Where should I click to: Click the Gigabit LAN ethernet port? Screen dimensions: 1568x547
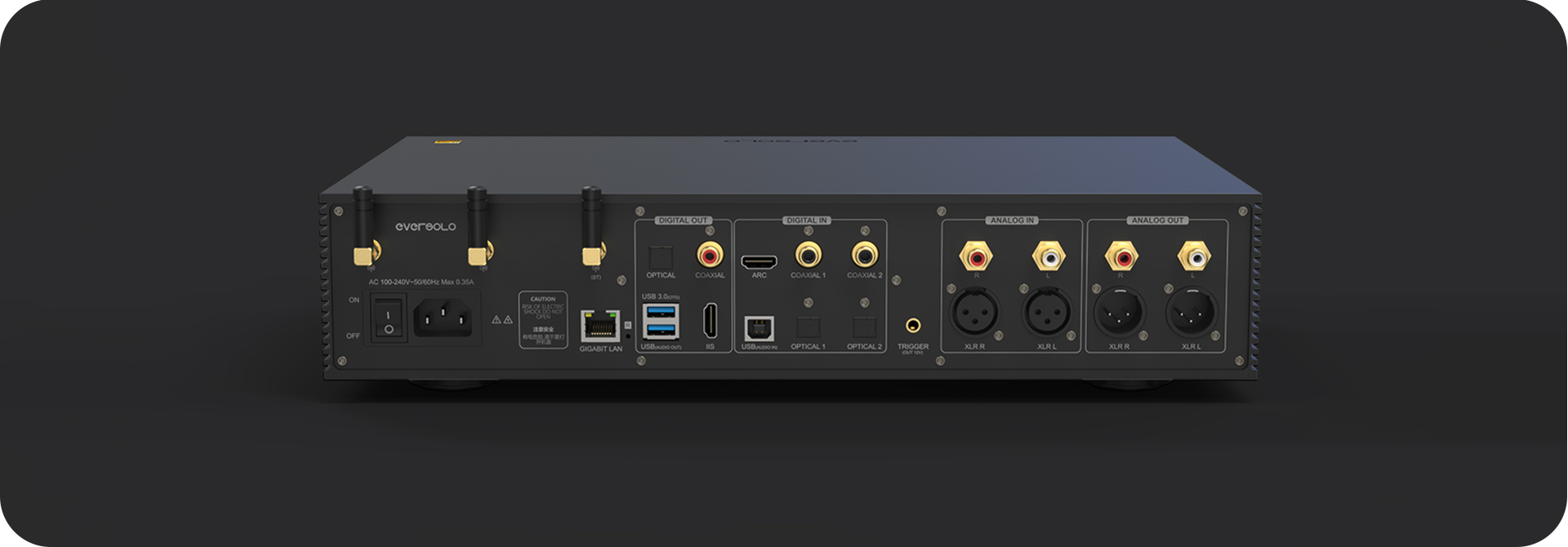click(599, 326)
